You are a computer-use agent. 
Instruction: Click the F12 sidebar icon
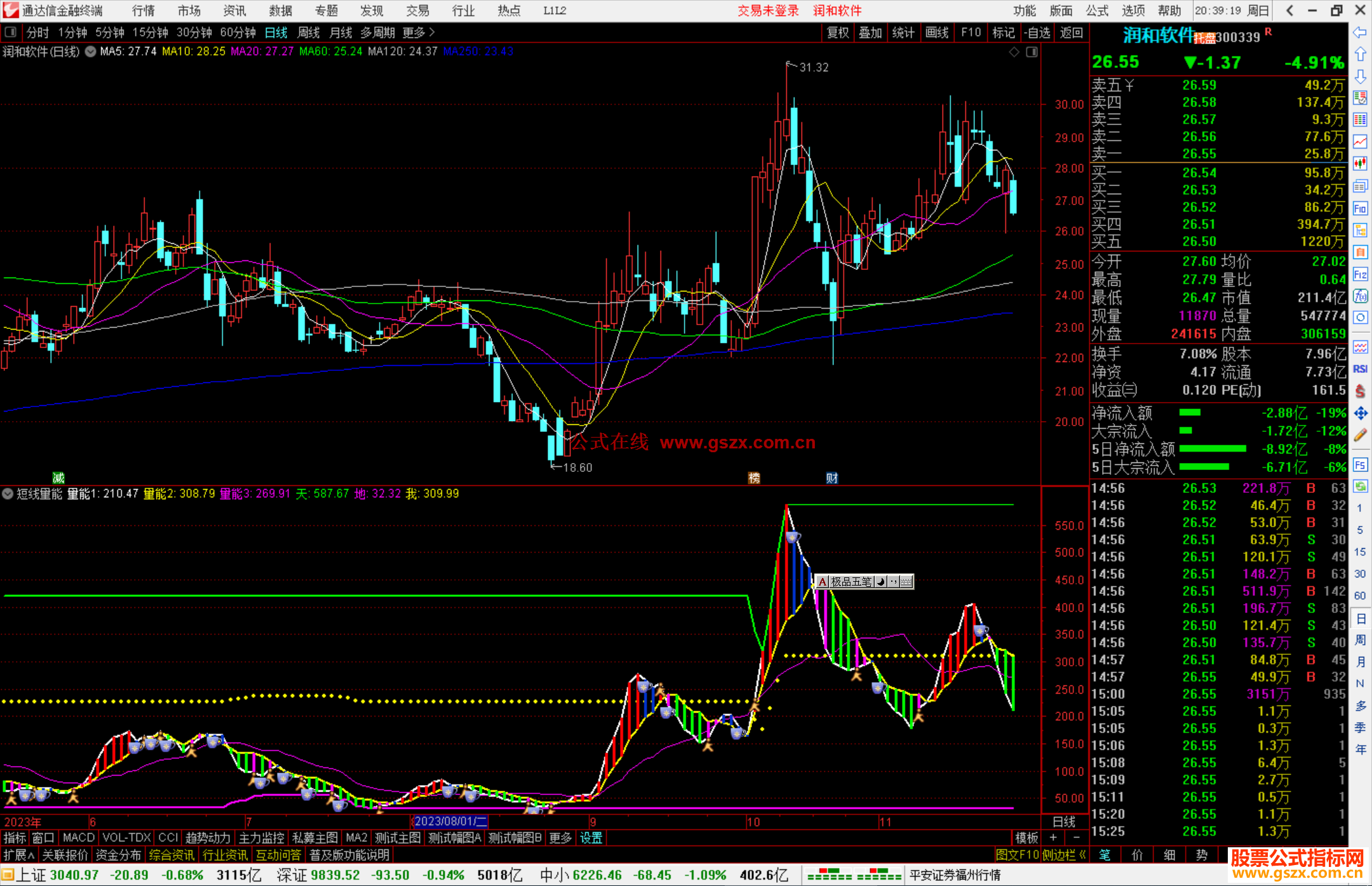[x=1360, y=274]
